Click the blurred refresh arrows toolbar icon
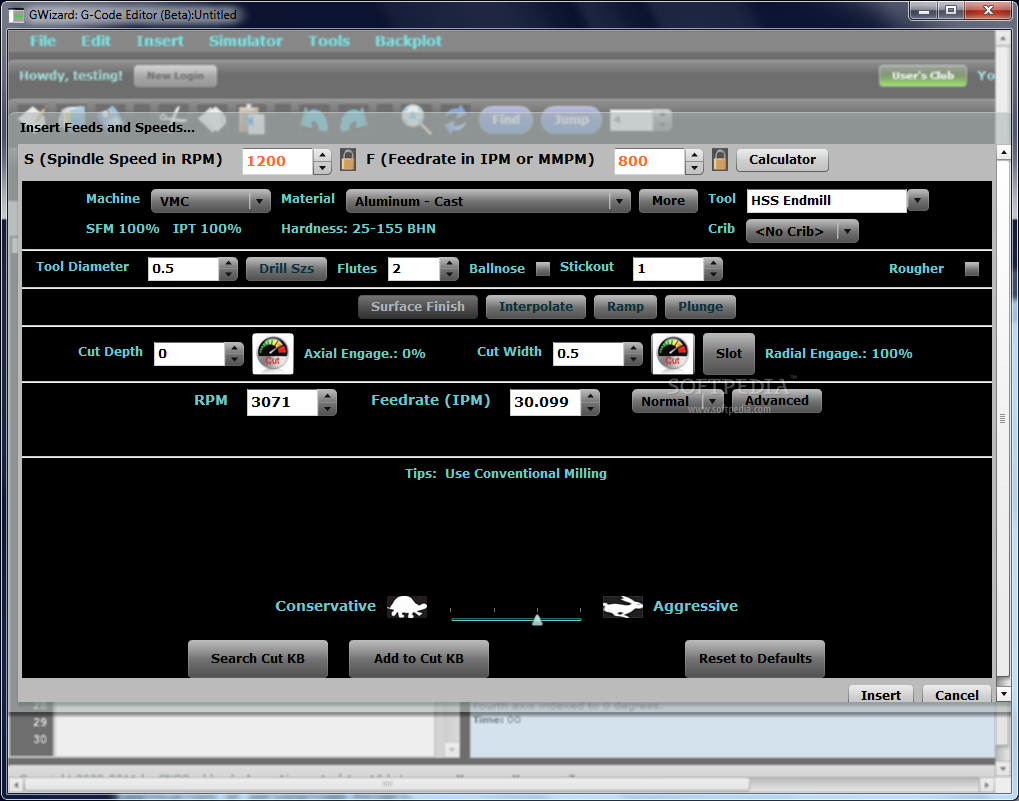 click(456, 120)
